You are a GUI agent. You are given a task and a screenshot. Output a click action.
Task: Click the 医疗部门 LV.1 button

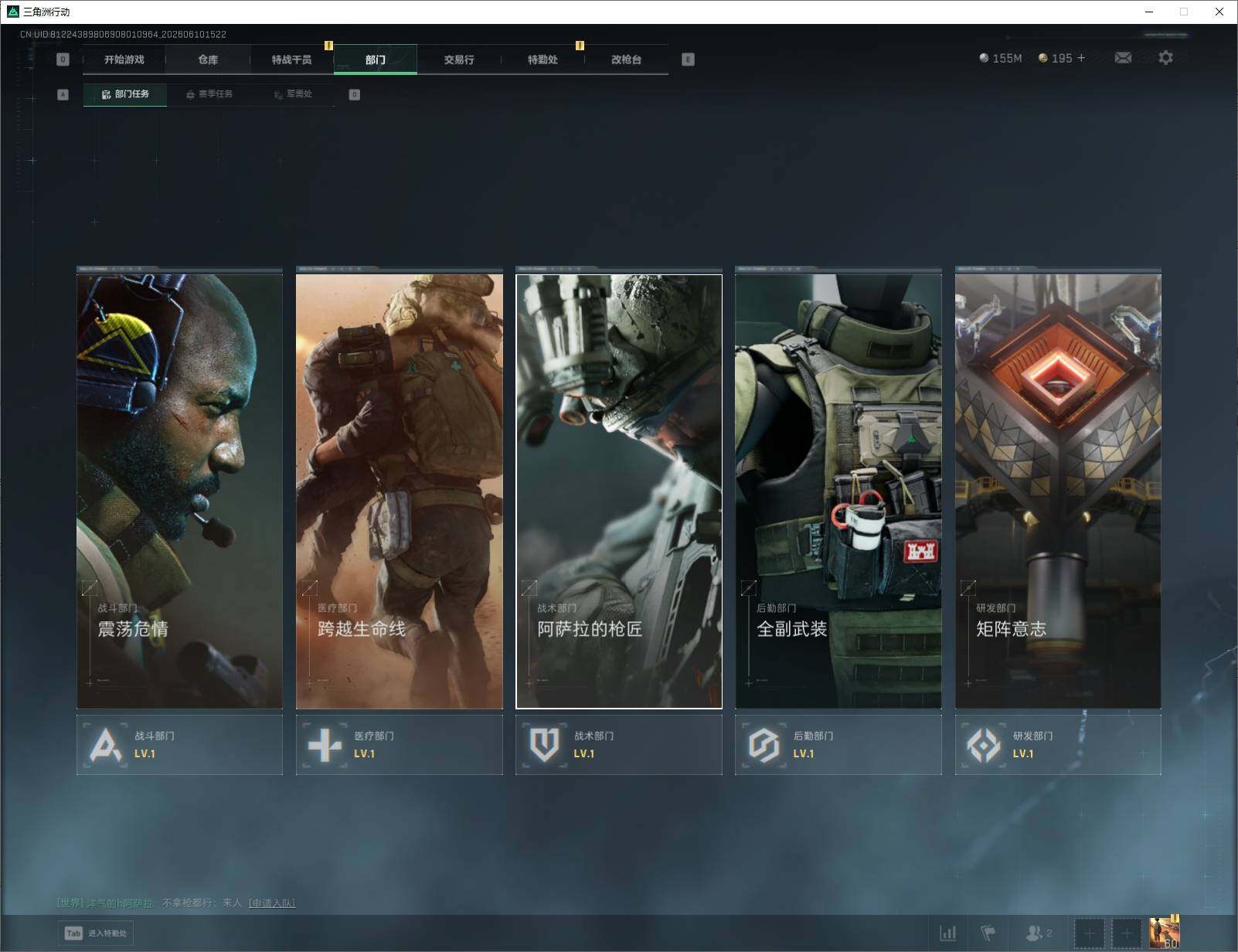pyautogui.click(x=400, y=745)
